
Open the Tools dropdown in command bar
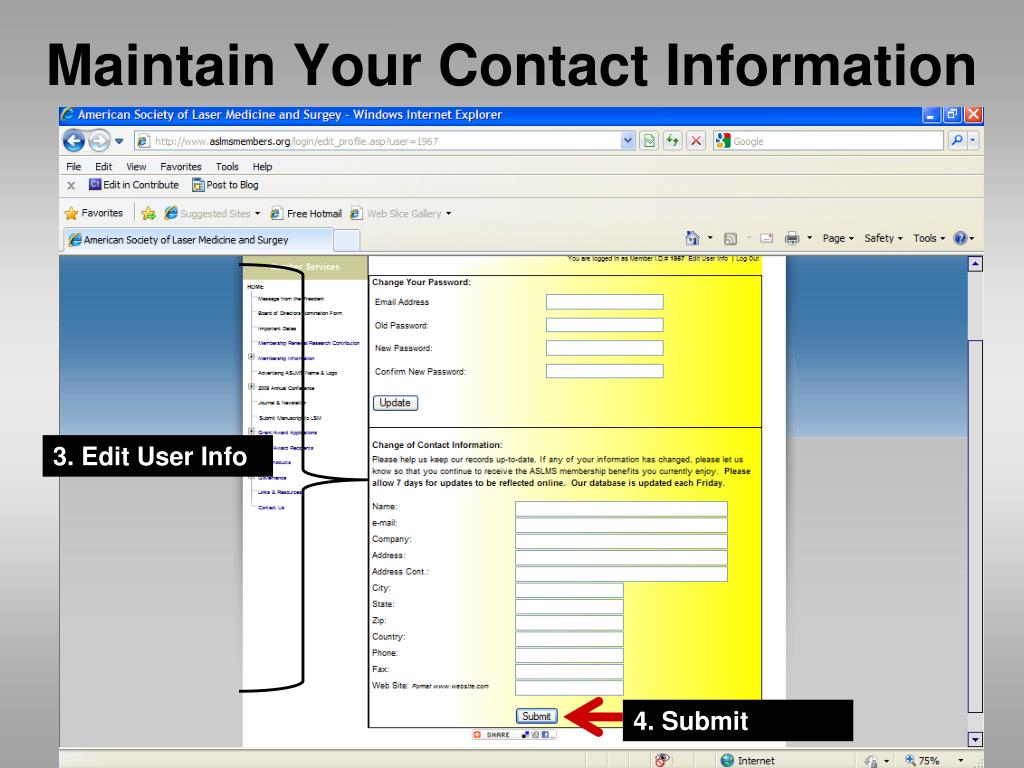[929, 238]
